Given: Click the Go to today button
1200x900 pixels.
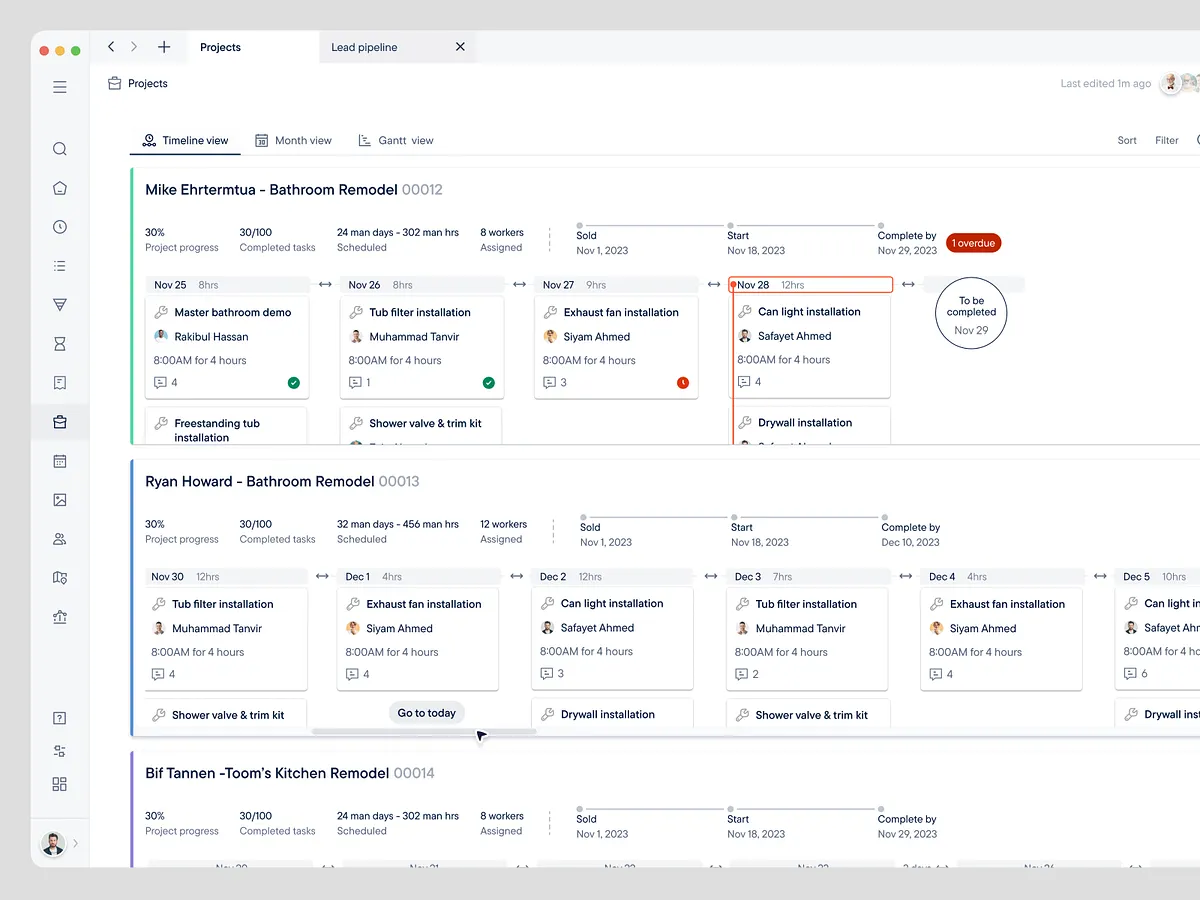Looking at the screenshot, I should click(426, 712).
